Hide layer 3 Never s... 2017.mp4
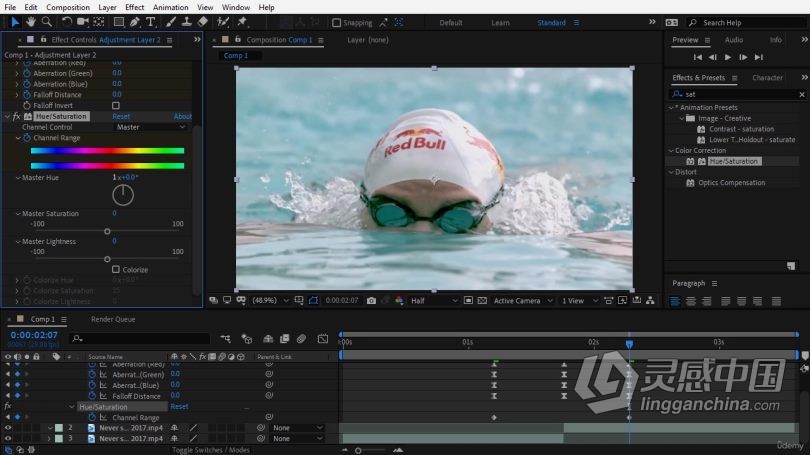The height and width of the screenshot is (455, 810). (8, 438)
